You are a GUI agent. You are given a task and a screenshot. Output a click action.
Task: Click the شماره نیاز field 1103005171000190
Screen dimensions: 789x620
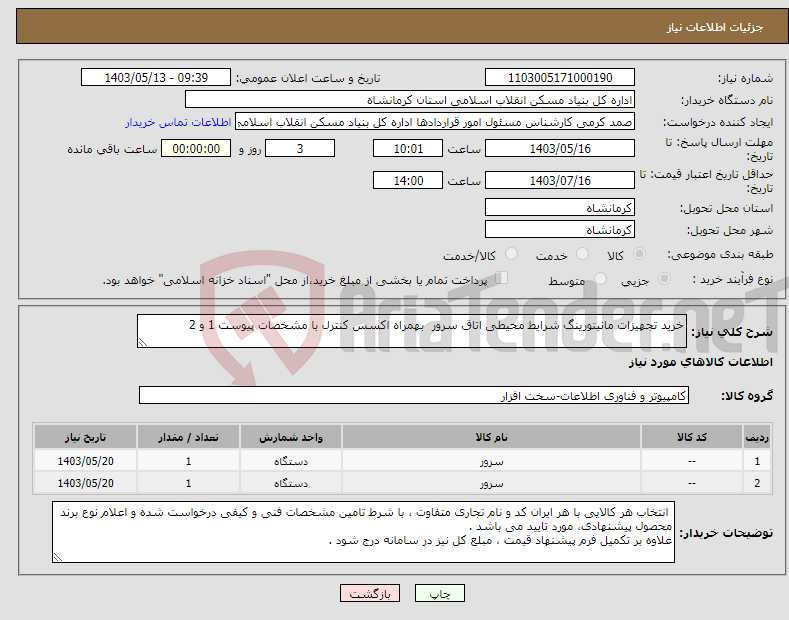[x=560, y=78]
